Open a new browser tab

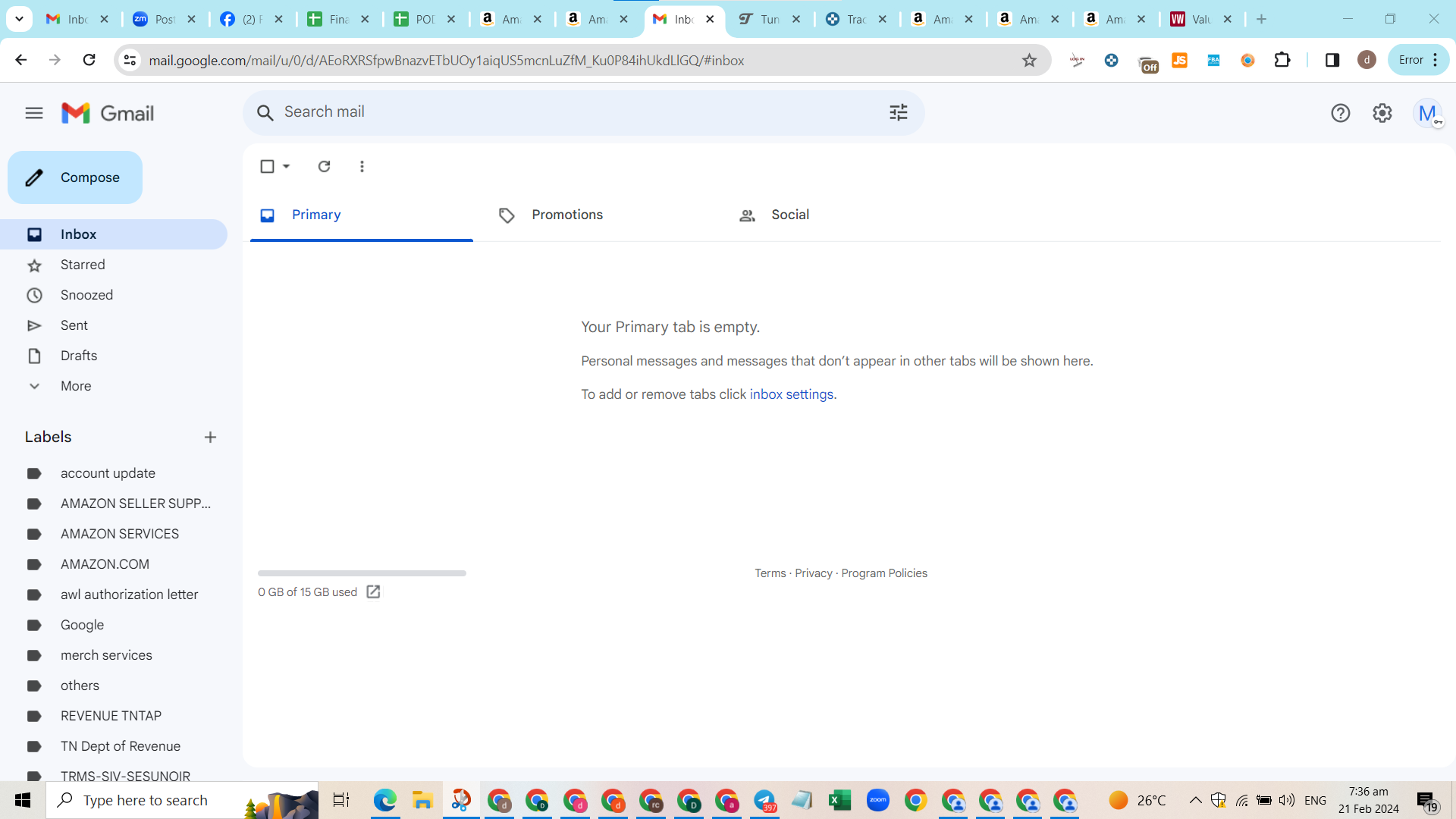pos(1261,19)
